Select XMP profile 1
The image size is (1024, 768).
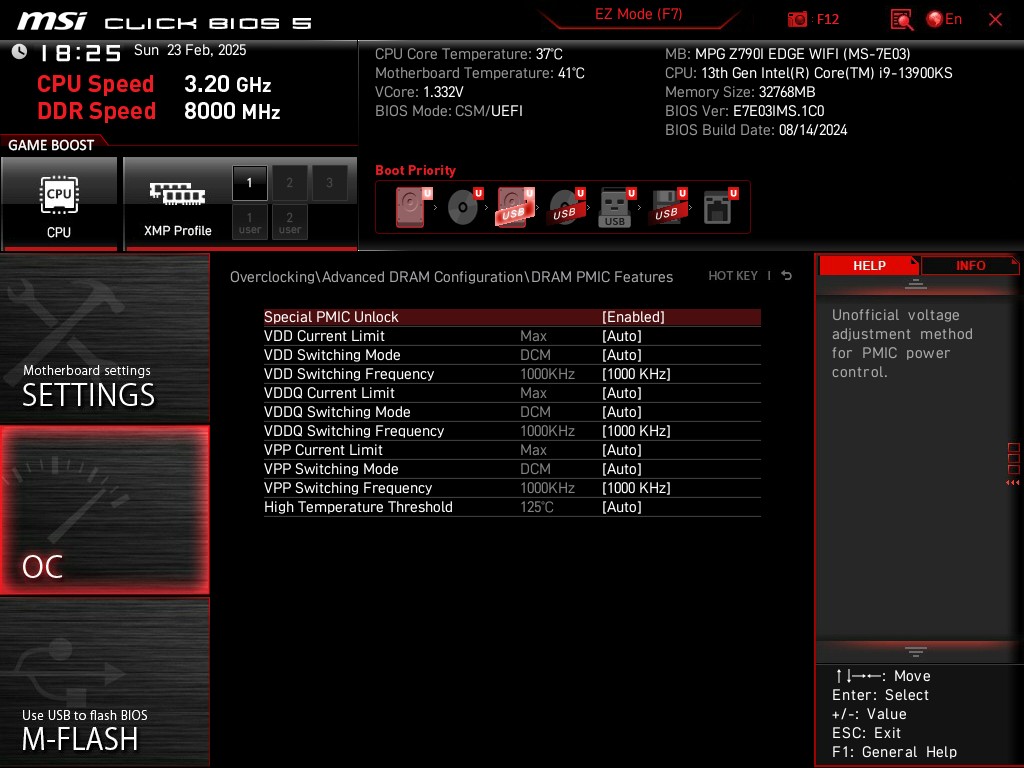[249, 183]
